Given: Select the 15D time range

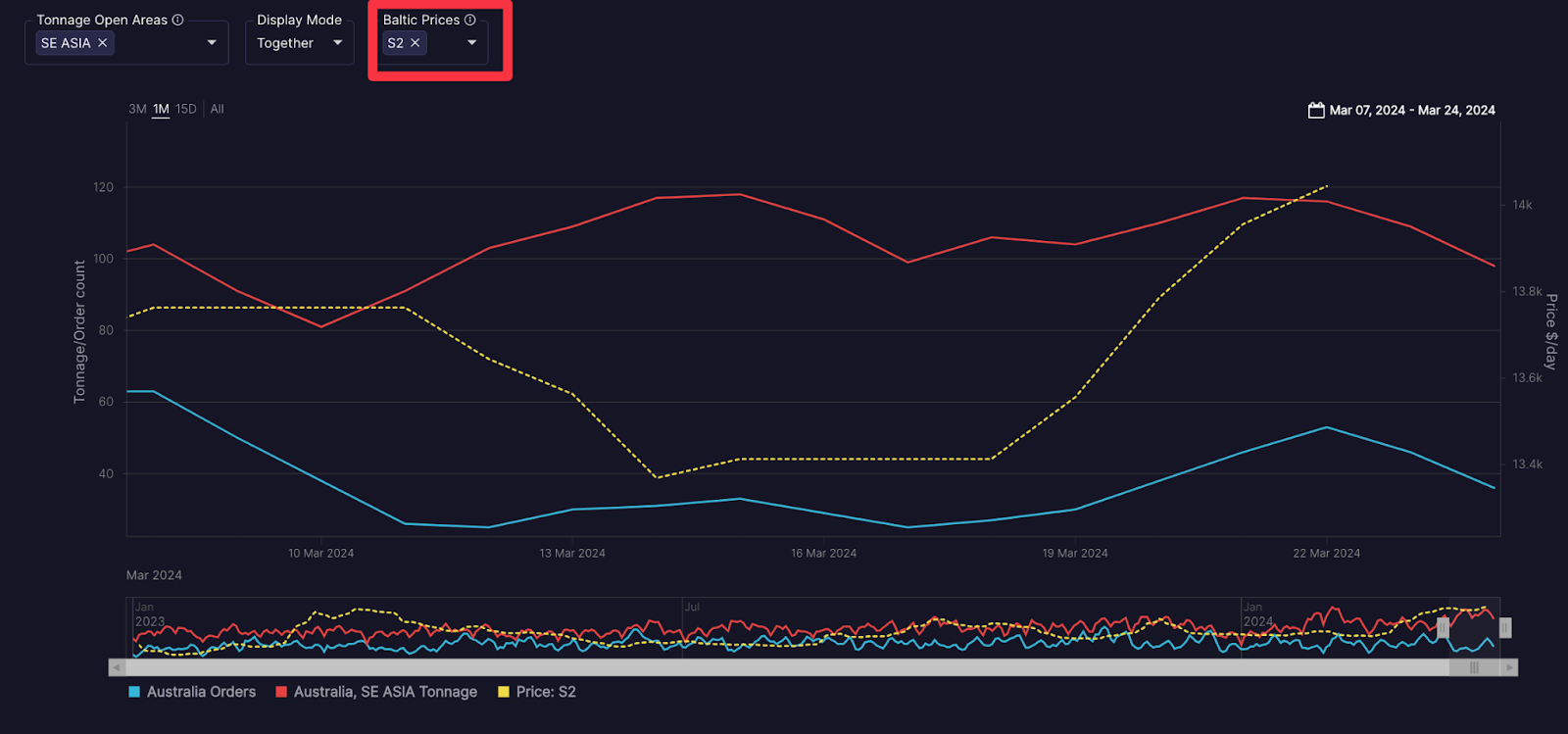Looking at the screenshot, I should 186,109.
